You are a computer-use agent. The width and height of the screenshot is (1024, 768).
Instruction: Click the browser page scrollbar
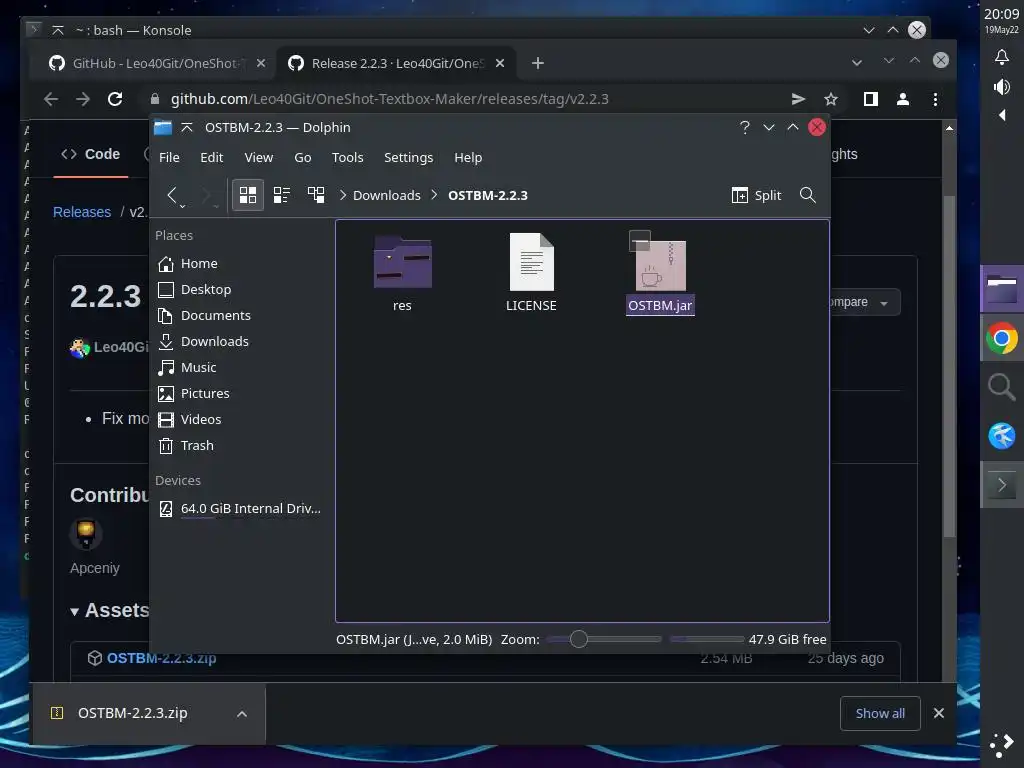[x=949, y=366]
